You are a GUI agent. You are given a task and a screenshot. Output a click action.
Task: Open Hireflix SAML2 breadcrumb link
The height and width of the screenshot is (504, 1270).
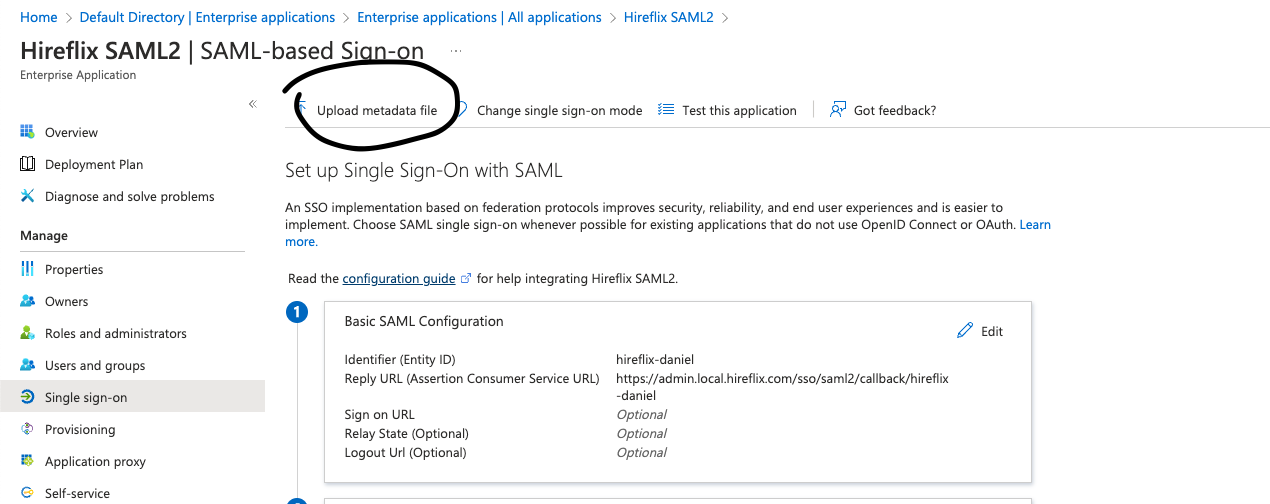tap(669, 17)
